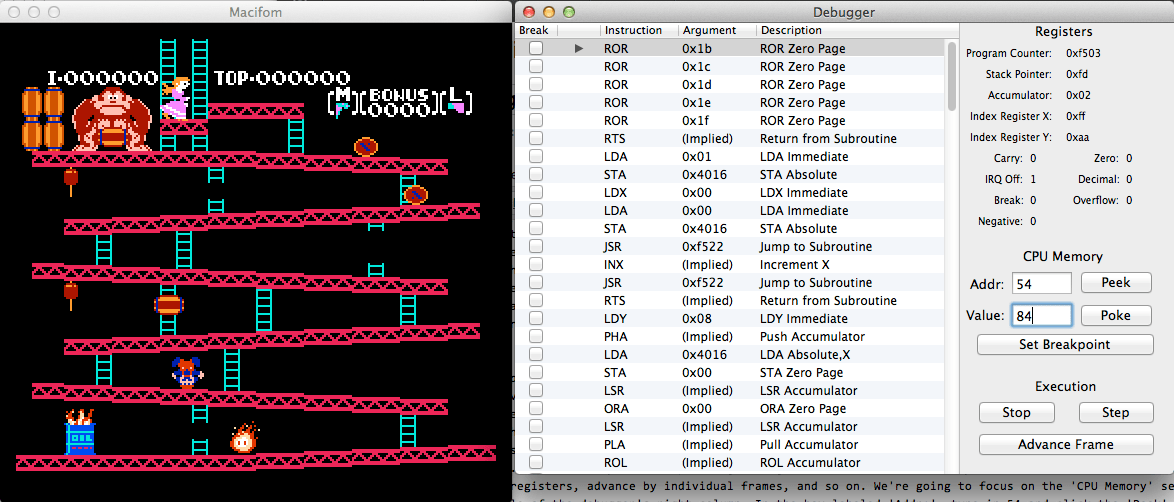Select Stack Pointer value 0xfd
Image resolution: width=1174 pixels, height=502 pixels.
(x=1077, y=75)
